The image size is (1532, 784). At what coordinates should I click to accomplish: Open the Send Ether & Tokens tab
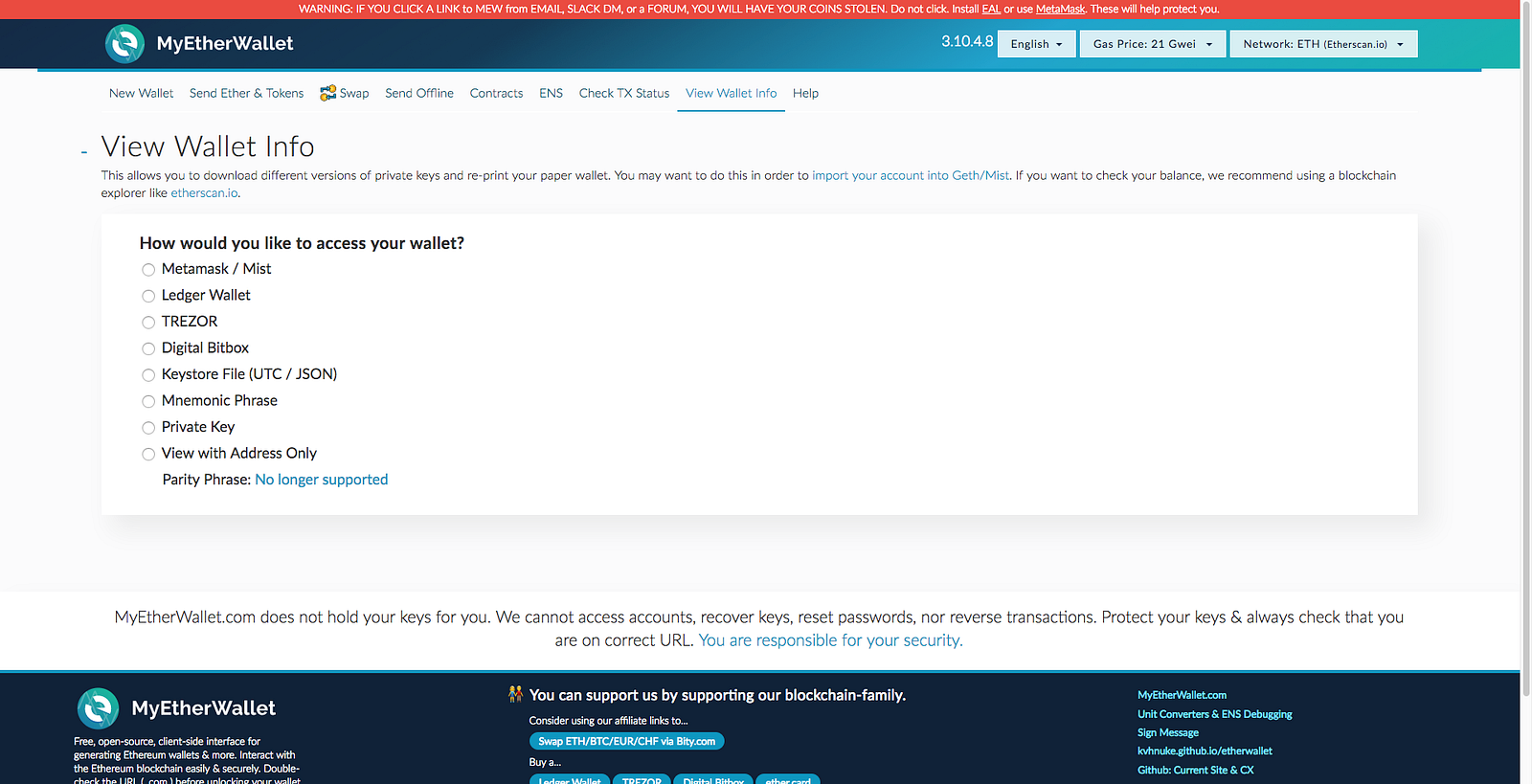tap(246, 93)
